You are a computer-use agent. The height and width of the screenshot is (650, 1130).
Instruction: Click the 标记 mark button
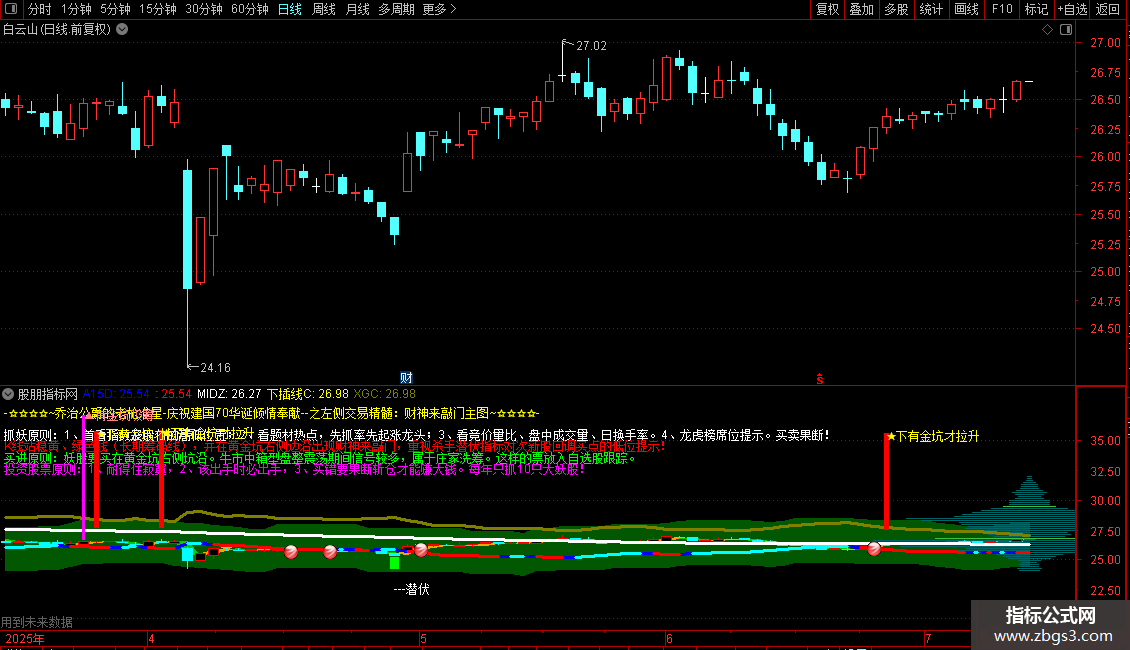coord(1036,9)
